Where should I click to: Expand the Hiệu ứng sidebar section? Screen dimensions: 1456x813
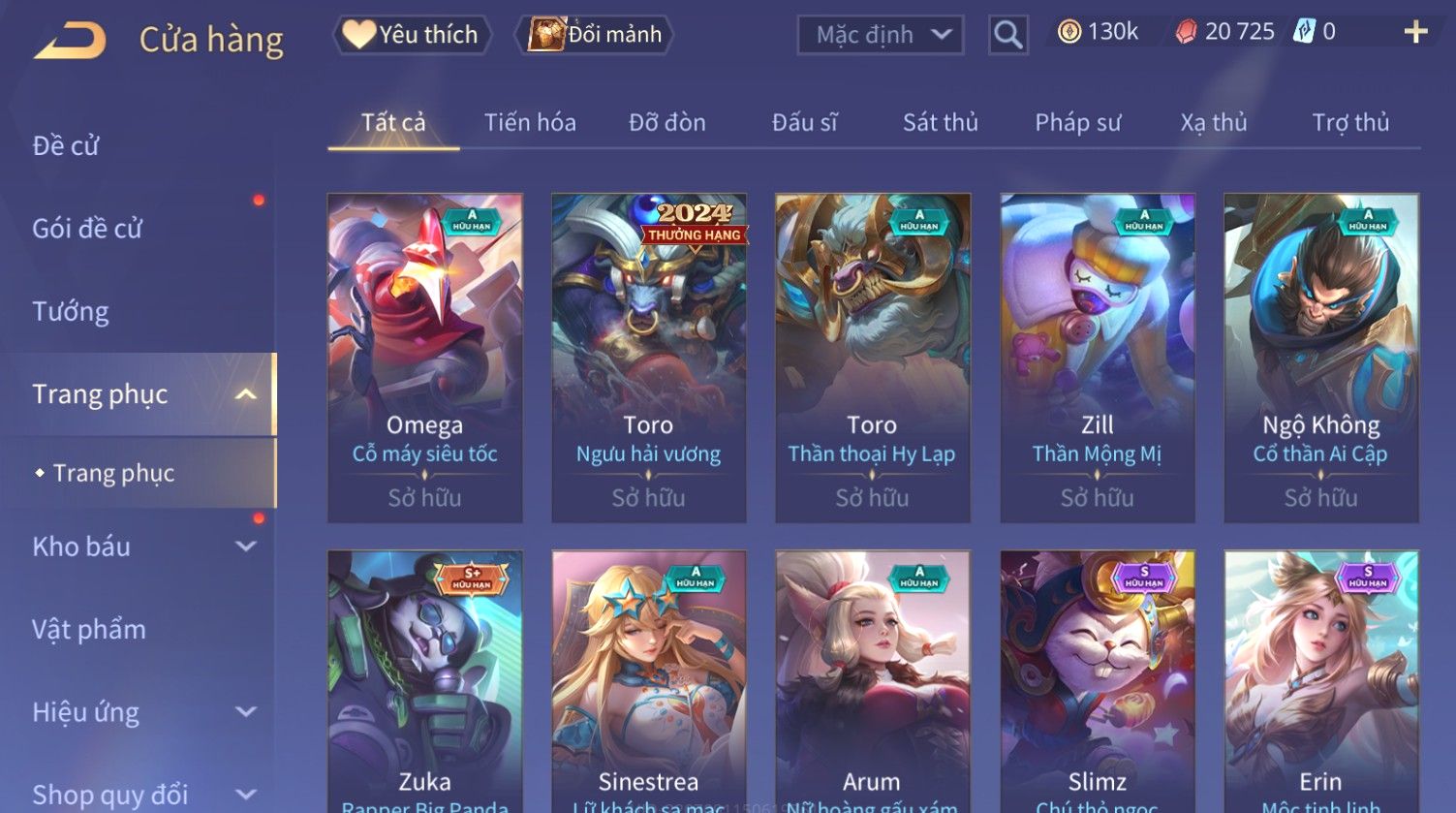(246, 712)
